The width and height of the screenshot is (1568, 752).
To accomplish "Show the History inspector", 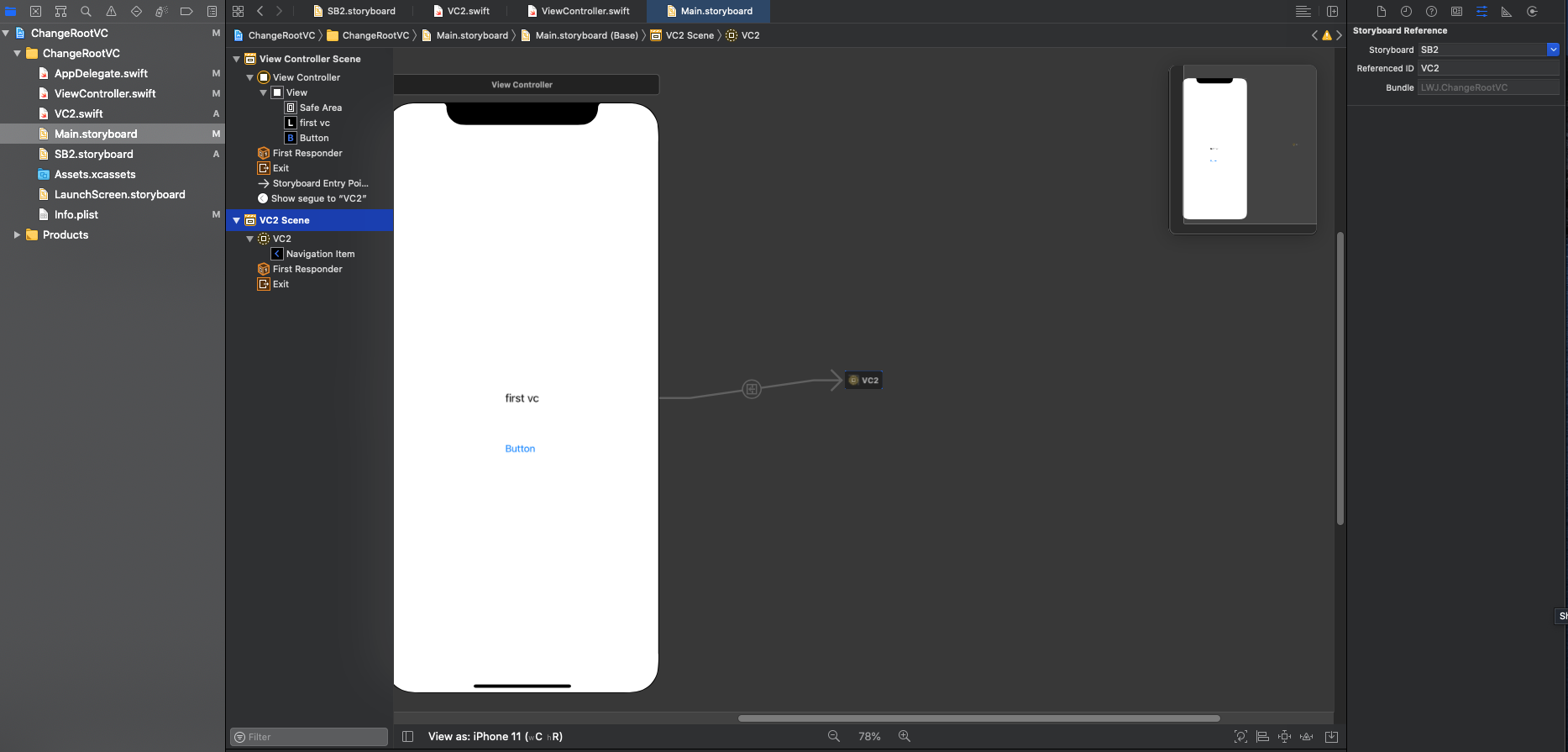I will tap(1406, 11).
